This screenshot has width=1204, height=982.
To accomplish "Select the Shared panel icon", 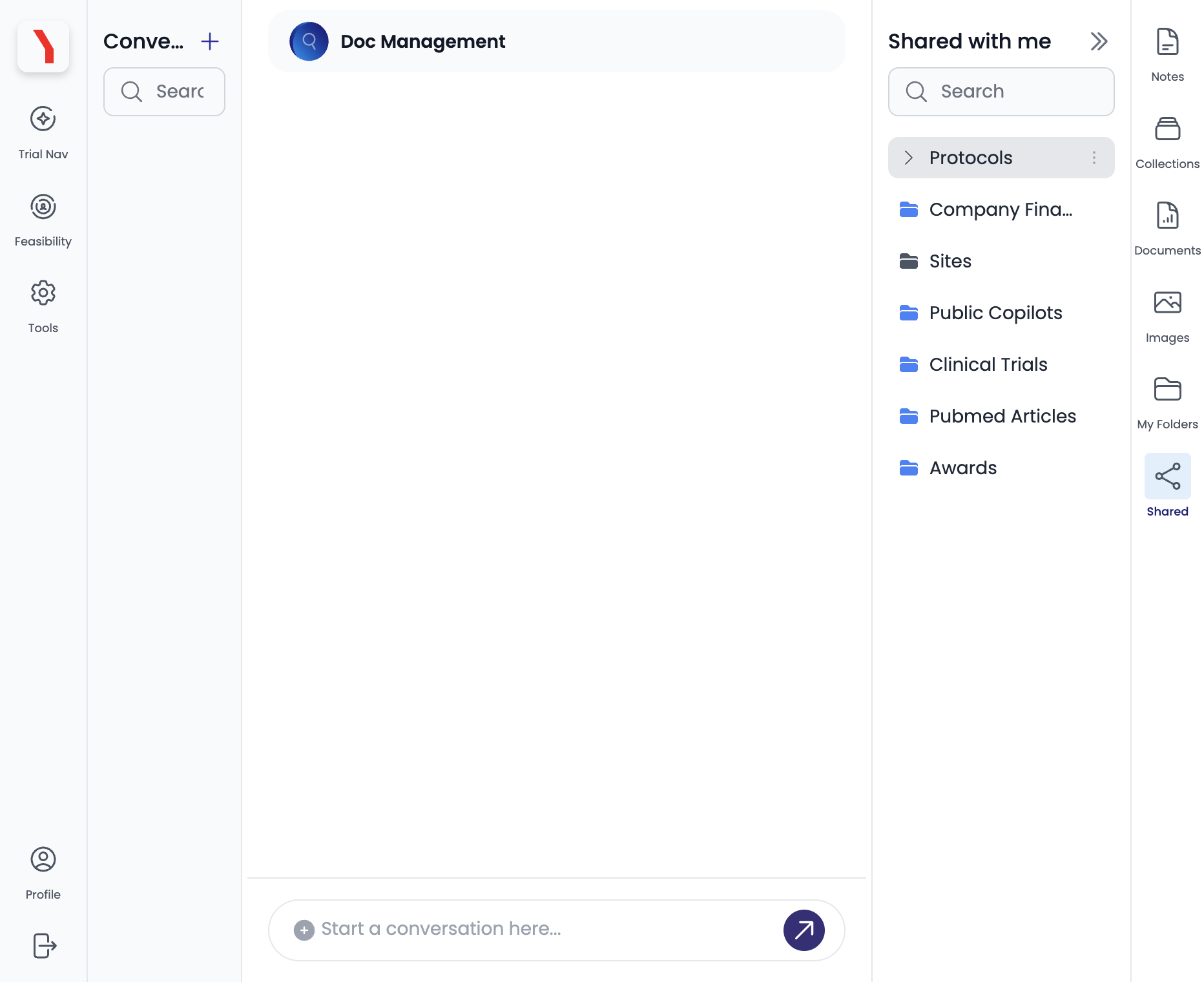I will [x=1167, y=476].
